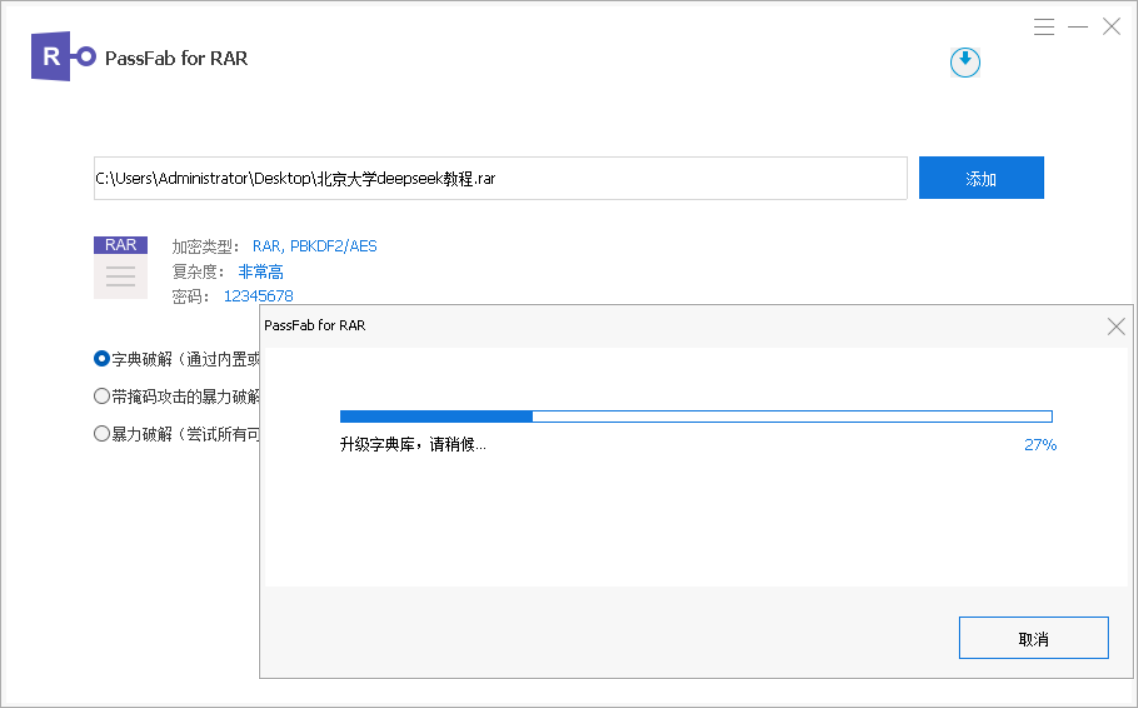Cancel the dictionary upgrade with 取消
Screen dimensions: 1138x708
1033,638
